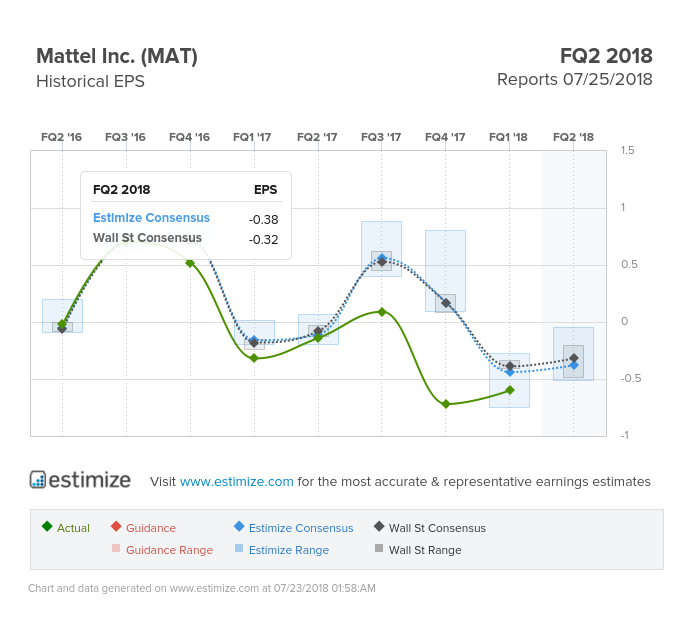
Task: Click the -0.32 Wall St Consensus tooltip value
Action: pyautogui.click(x=263, y=240)
